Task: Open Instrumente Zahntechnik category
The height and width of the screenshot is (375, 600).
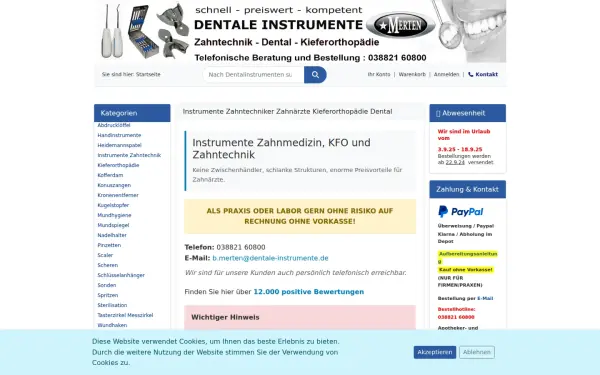Action: pyautogui.click(x=129, y=155)
